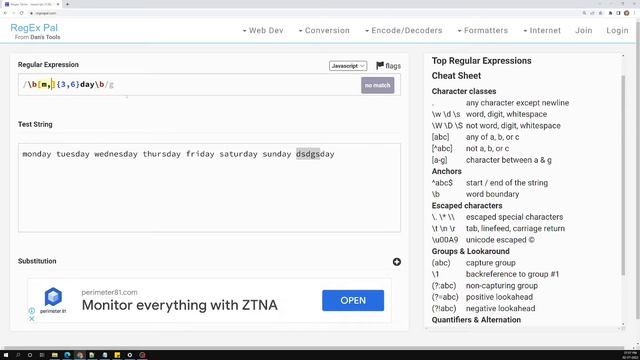This screenshot has width=640, height=360.
Task: Open Cortana circle in taskbar
Action: [30, 355]
